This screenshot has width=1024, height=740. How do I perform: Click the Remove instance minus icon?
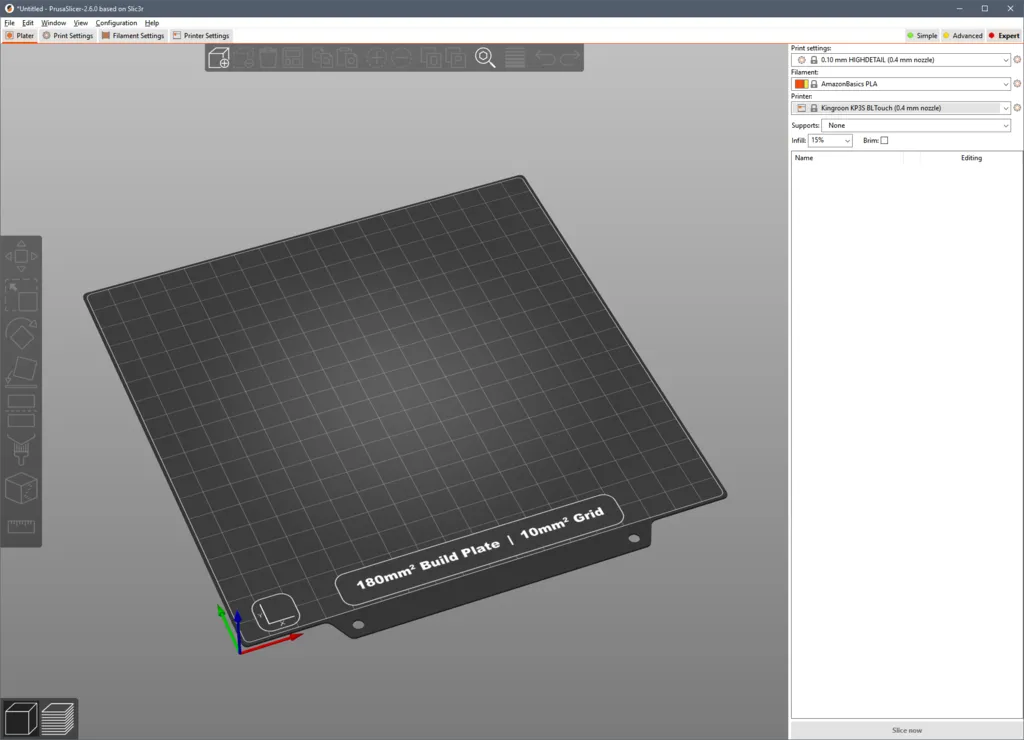click(x=402, y=58)
